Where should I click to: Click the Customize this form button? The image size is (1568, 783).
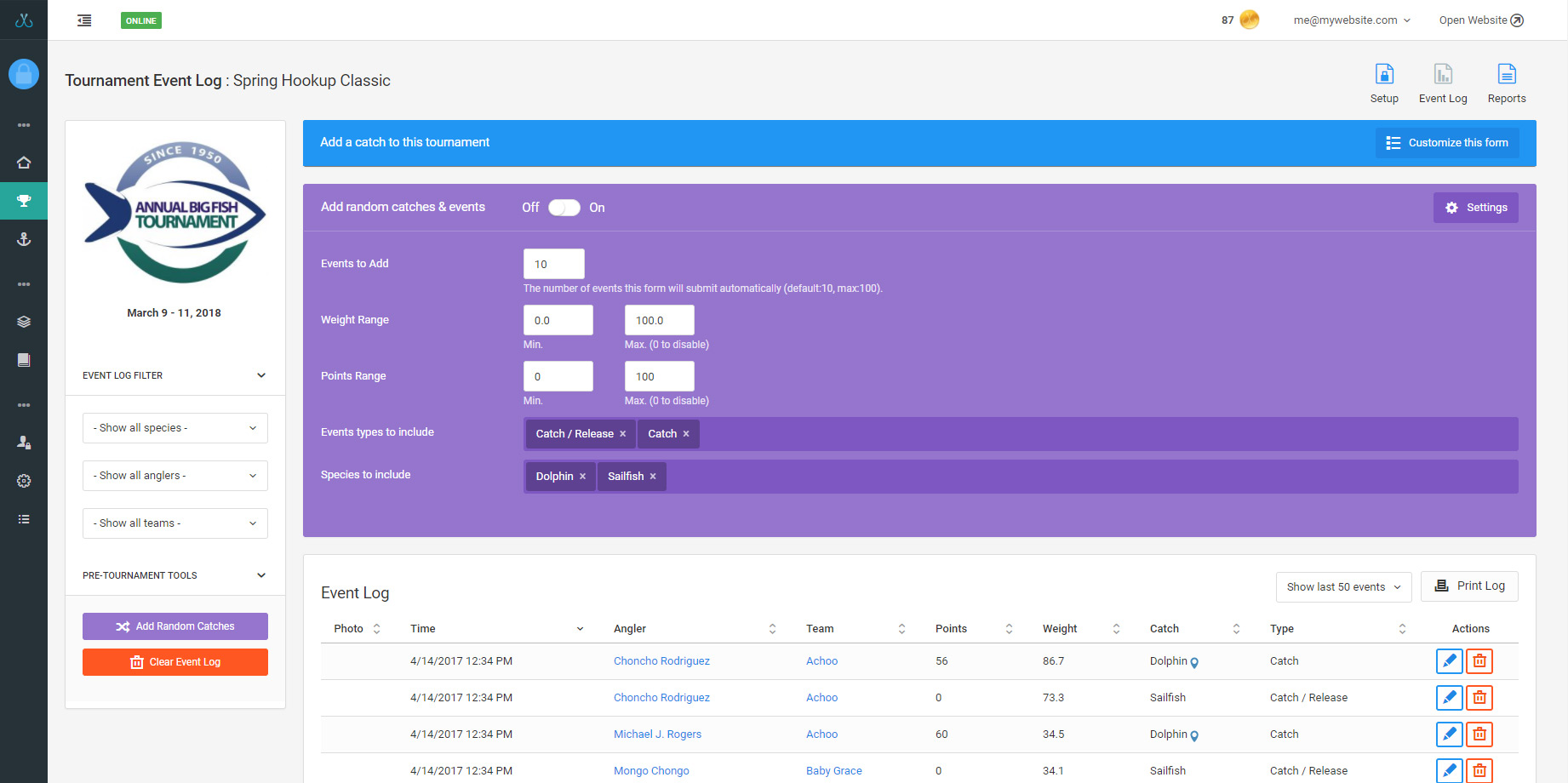click(1447, 143)
